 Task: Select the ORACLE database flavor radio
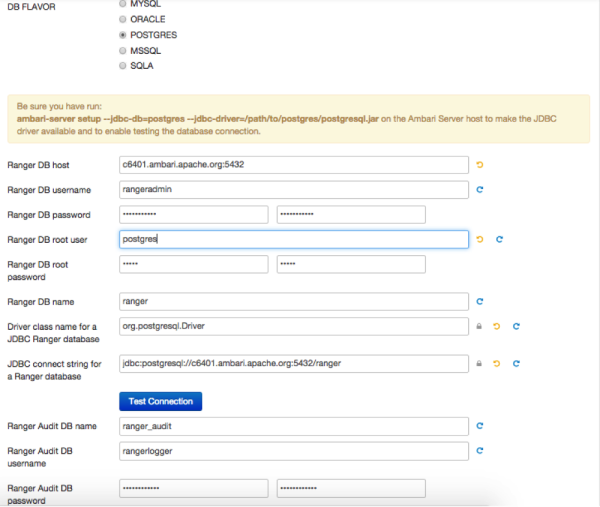tap(122, 19)
